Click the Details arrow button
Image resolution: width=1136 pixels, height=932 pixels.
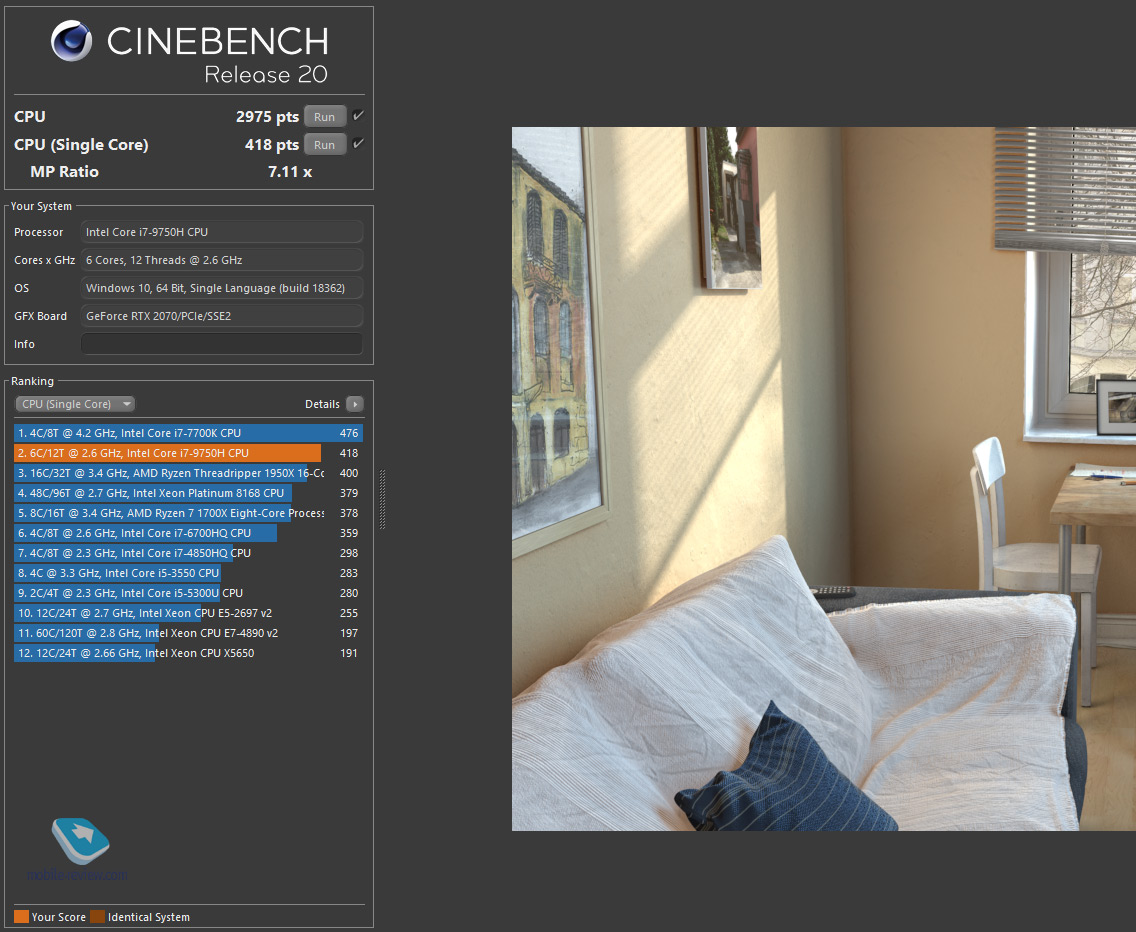pyautogui.click(x=354, y=404)
